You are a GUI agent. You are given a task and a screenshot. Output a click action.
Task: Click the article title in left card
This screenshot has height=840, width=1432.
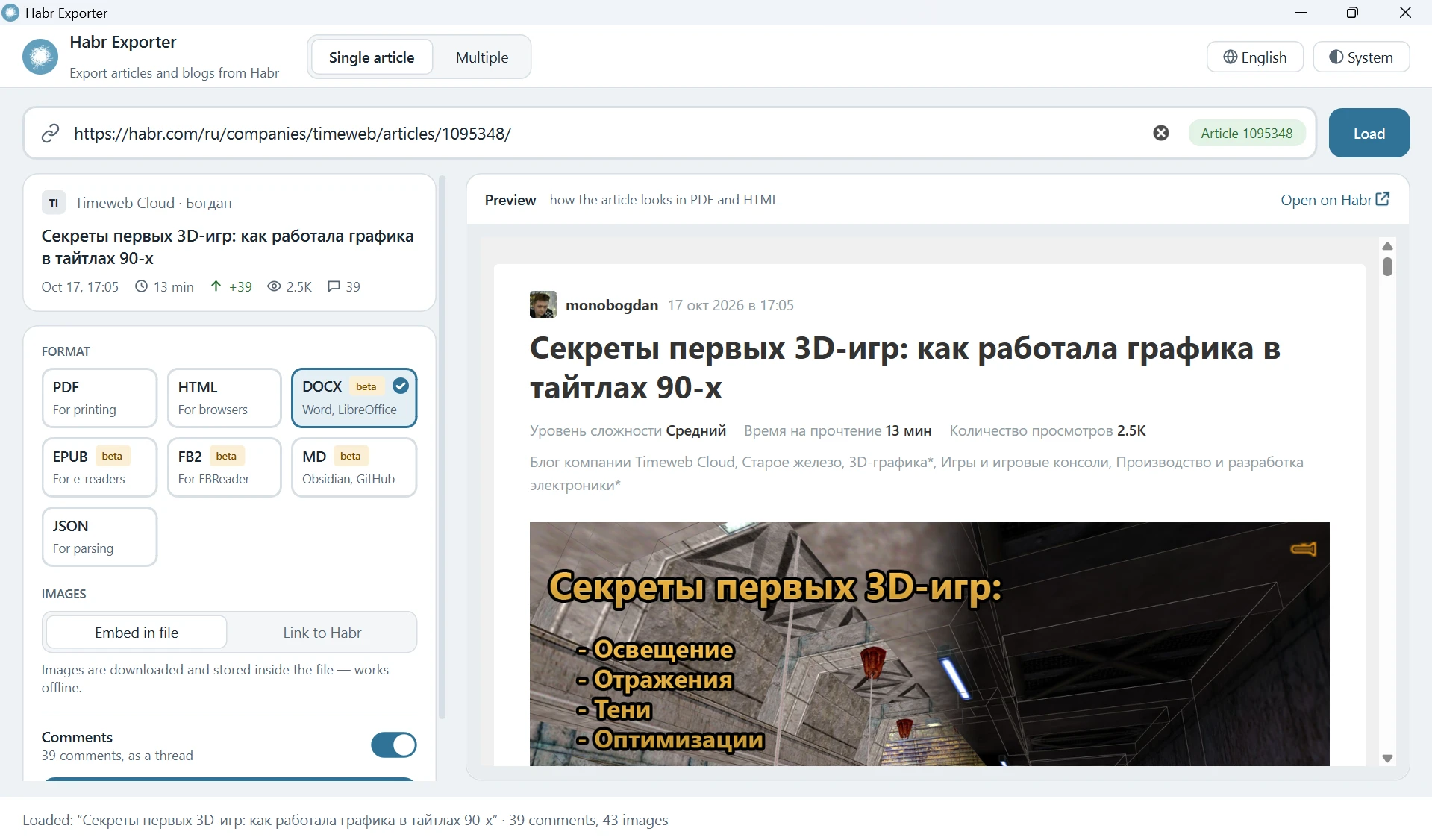[x=228, y=247]
